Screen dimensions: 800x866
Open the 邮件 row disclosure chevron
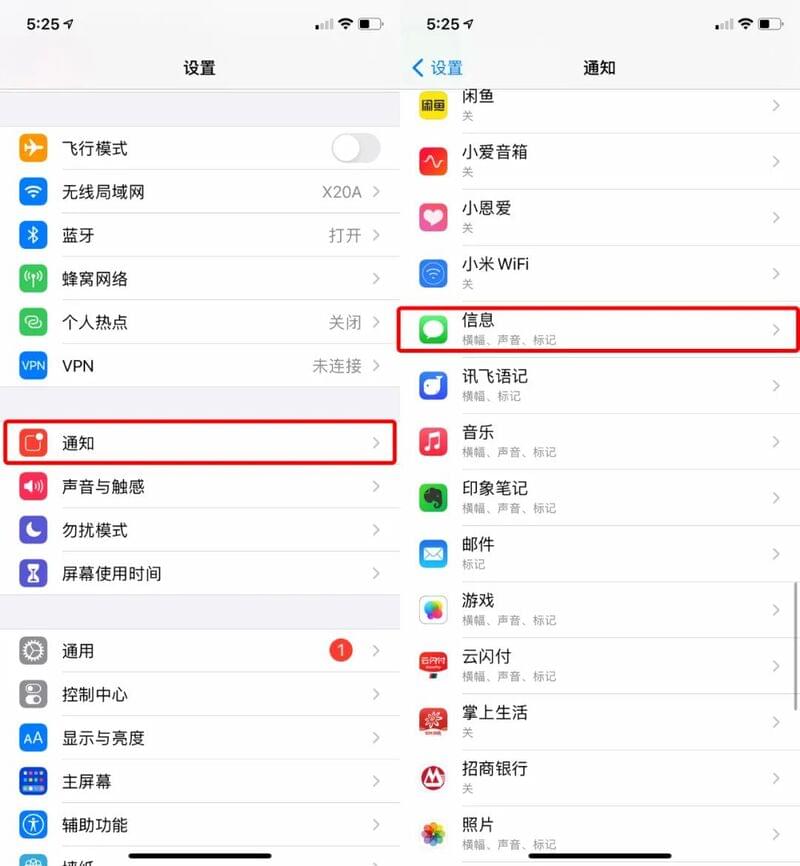(x=776, y=554)
